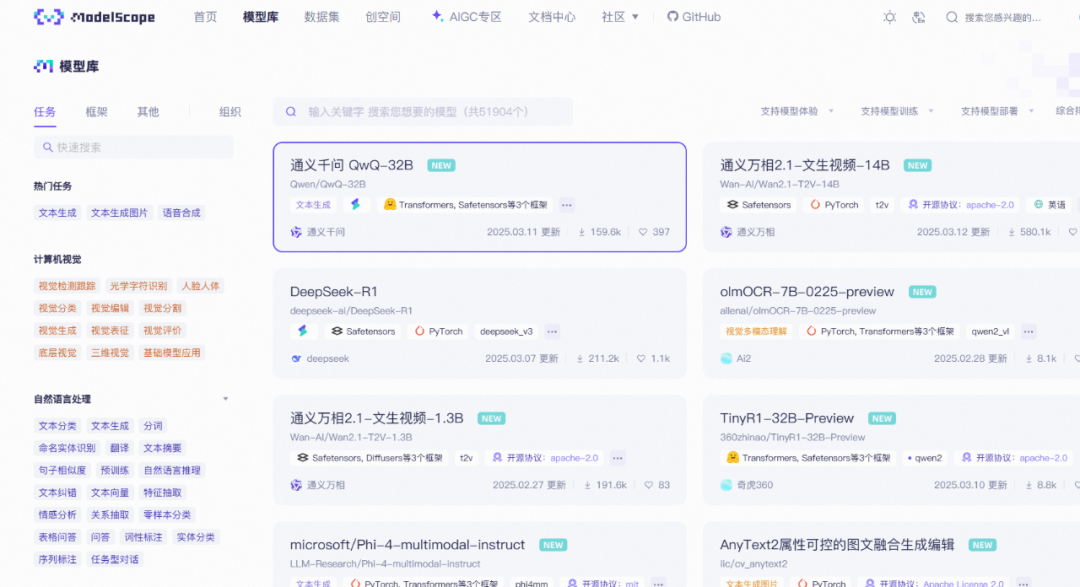The width and height of the screenshot is (1080, 587).
Task: Focus the model keyword search input
Action: coord(423,112)
